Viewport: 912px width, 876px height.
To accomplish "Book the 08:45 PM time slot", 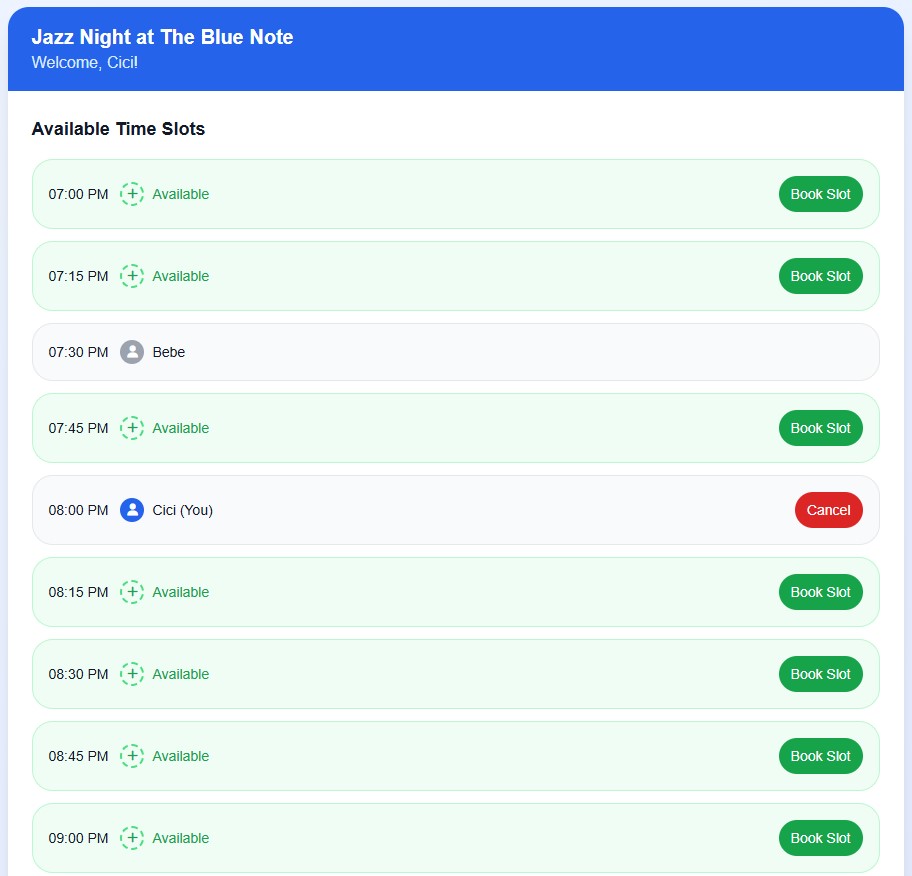I will click(820, 756).
